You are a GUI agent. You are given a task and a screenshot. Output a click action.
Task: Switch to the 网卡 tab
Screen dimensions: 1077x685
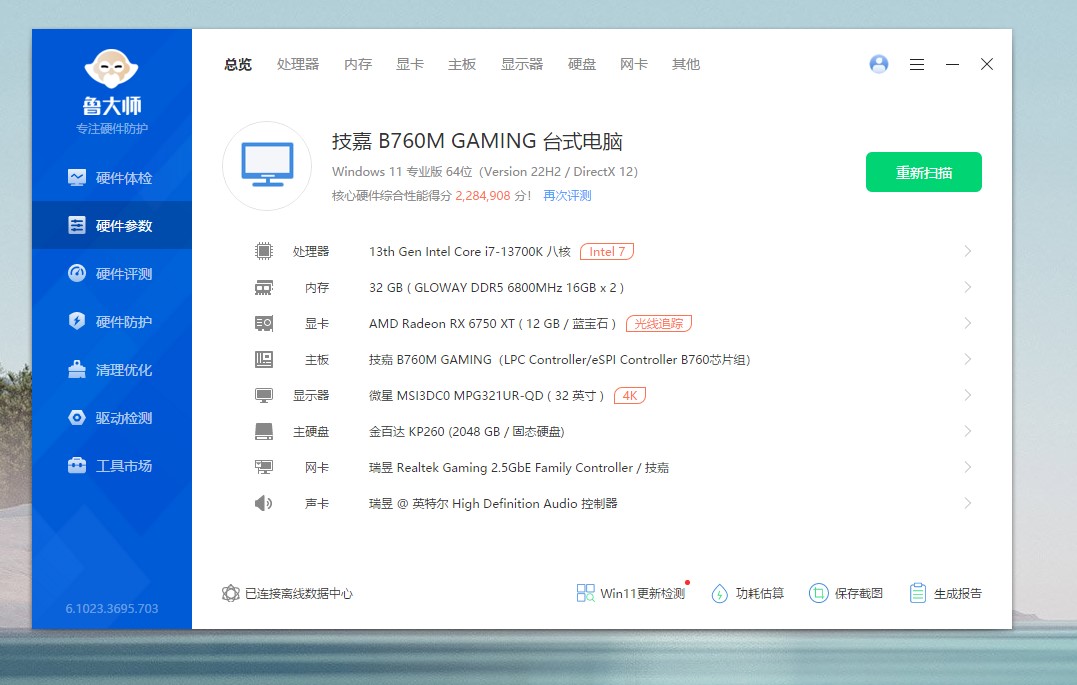pyautogui.click(x=633, y=64)
